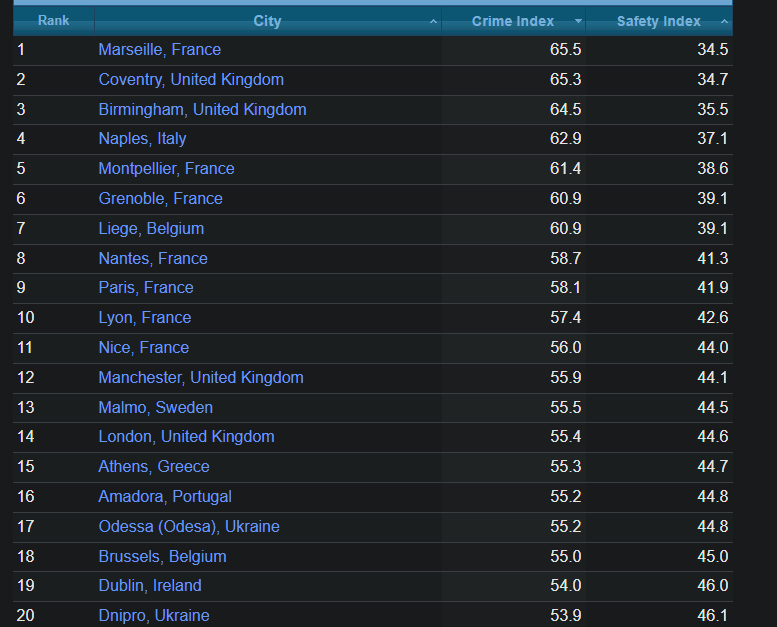The height and width of the screenshot is (627, 777).
Task: Select Montpellier crime index value 61.4
Action: click(x=565, y=169)
